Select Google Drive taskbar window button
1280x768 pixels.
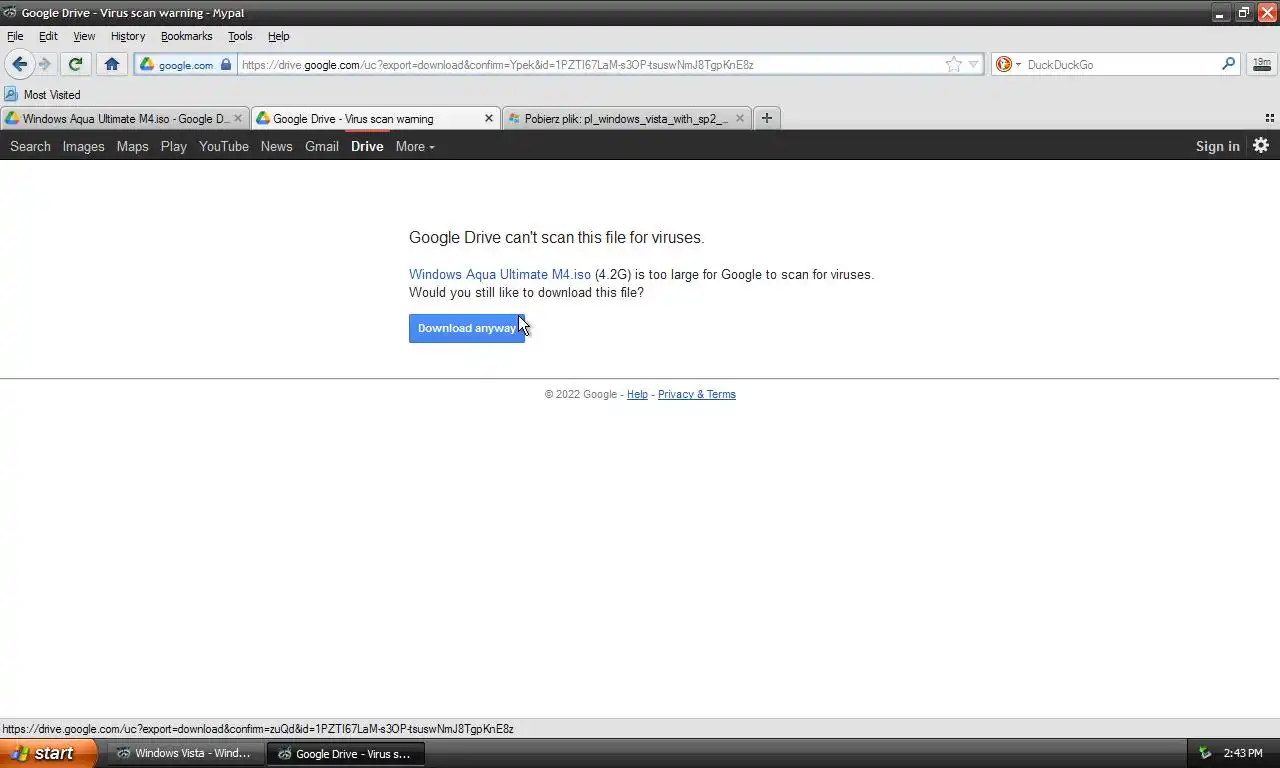[x=346, y=753]
